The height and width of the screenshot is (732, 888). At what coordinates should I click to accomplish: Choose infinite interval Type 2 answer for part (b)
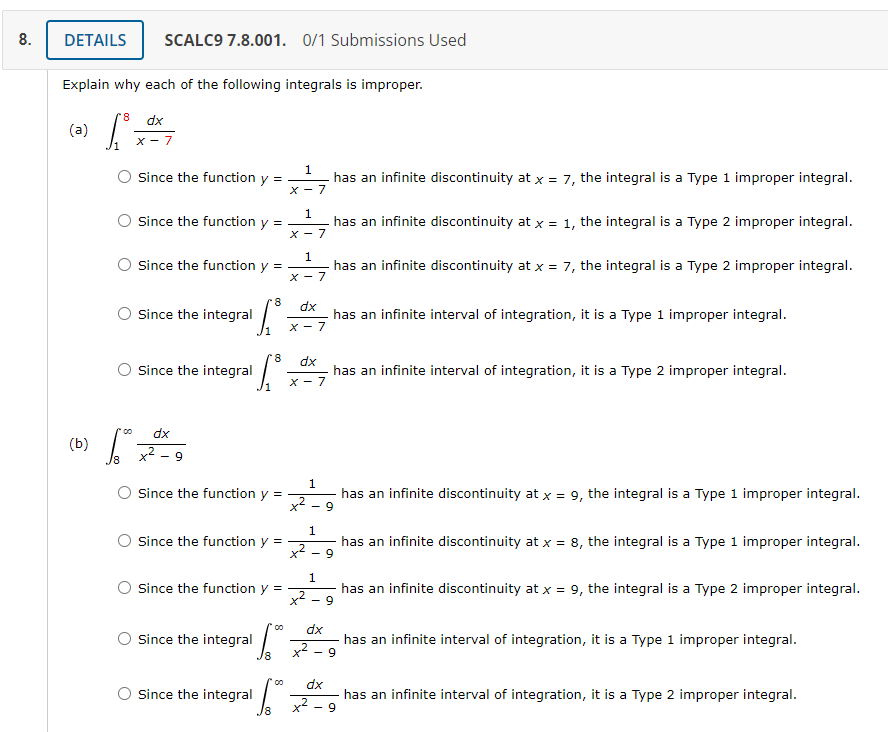[124, 693]
